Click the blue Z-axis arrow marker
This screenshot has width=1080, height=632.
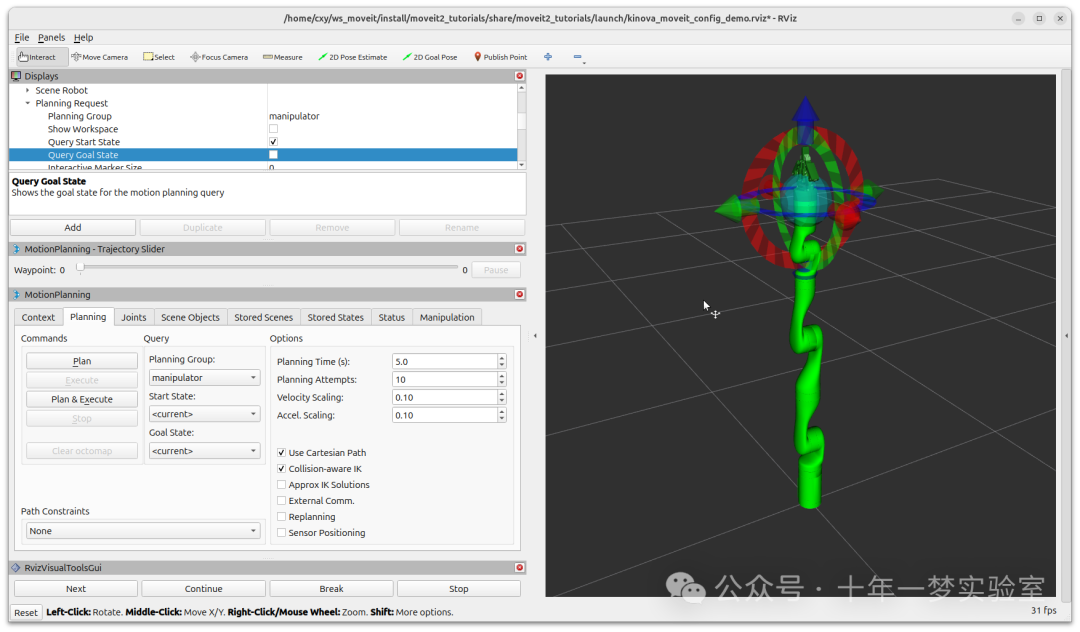804,112
